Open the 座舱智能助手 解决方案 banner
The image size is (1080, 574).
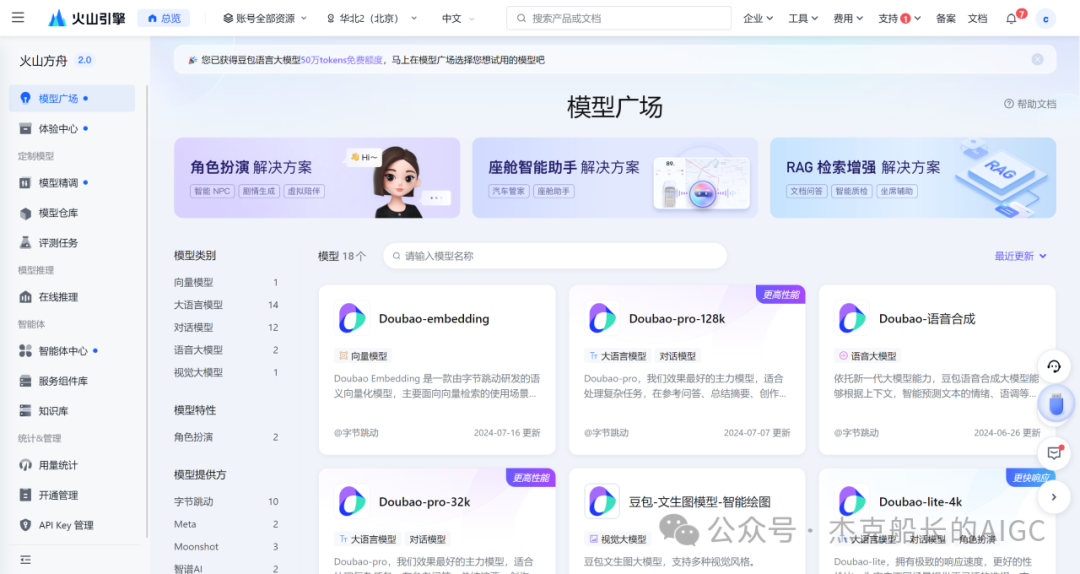click(615, 178)
